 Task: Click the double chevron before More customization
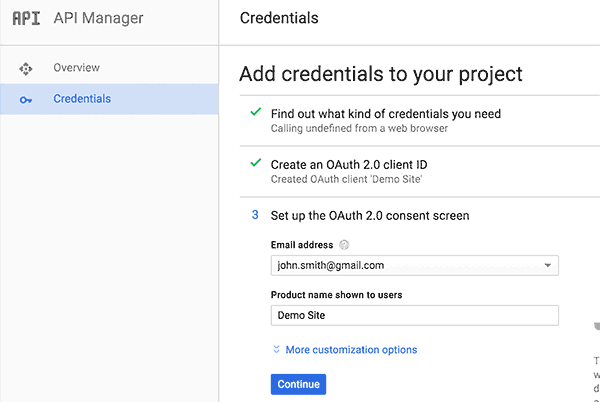click(277, 350)
